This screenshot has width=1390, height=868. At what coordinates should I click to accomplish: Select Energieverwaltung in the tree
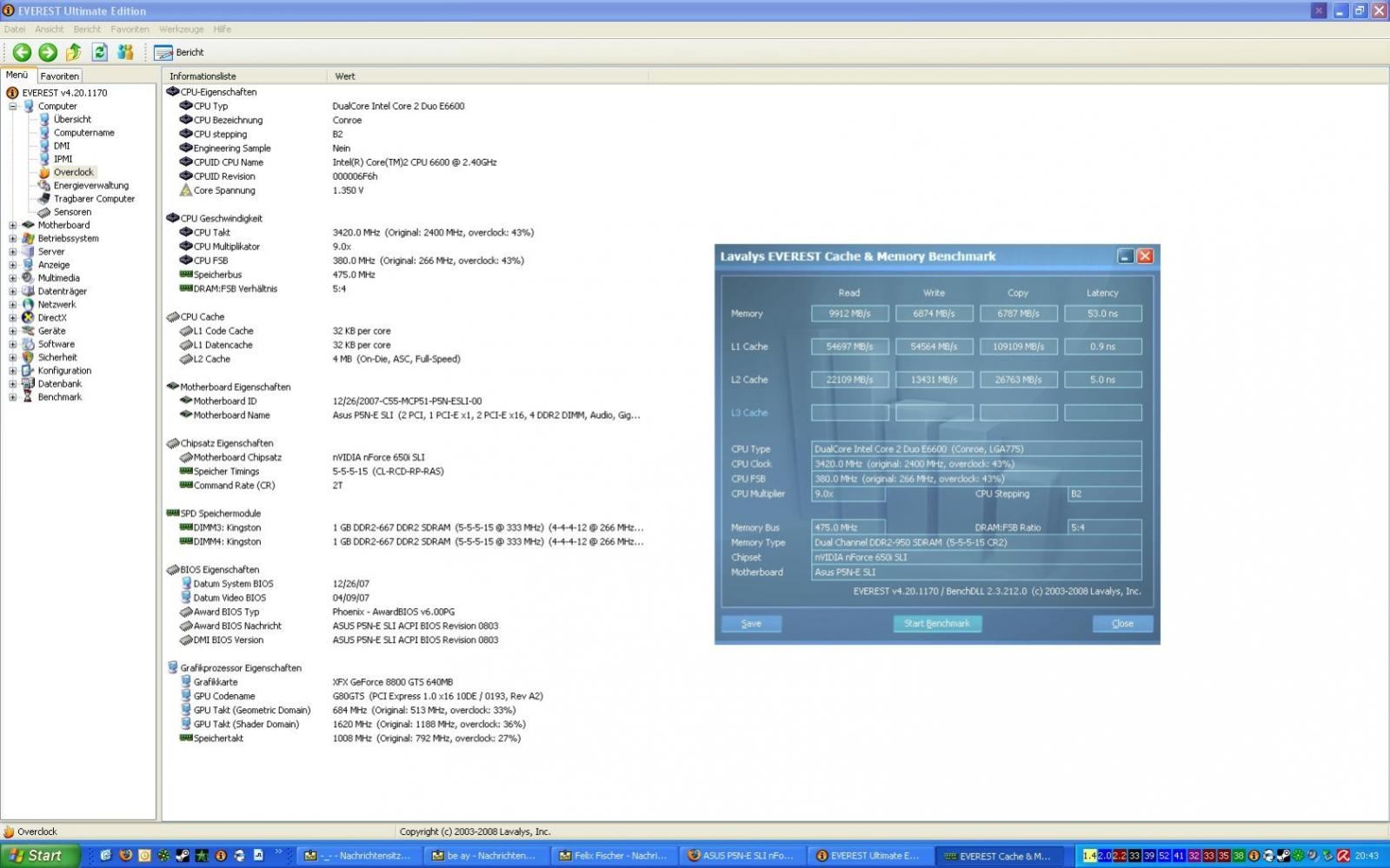90,185
